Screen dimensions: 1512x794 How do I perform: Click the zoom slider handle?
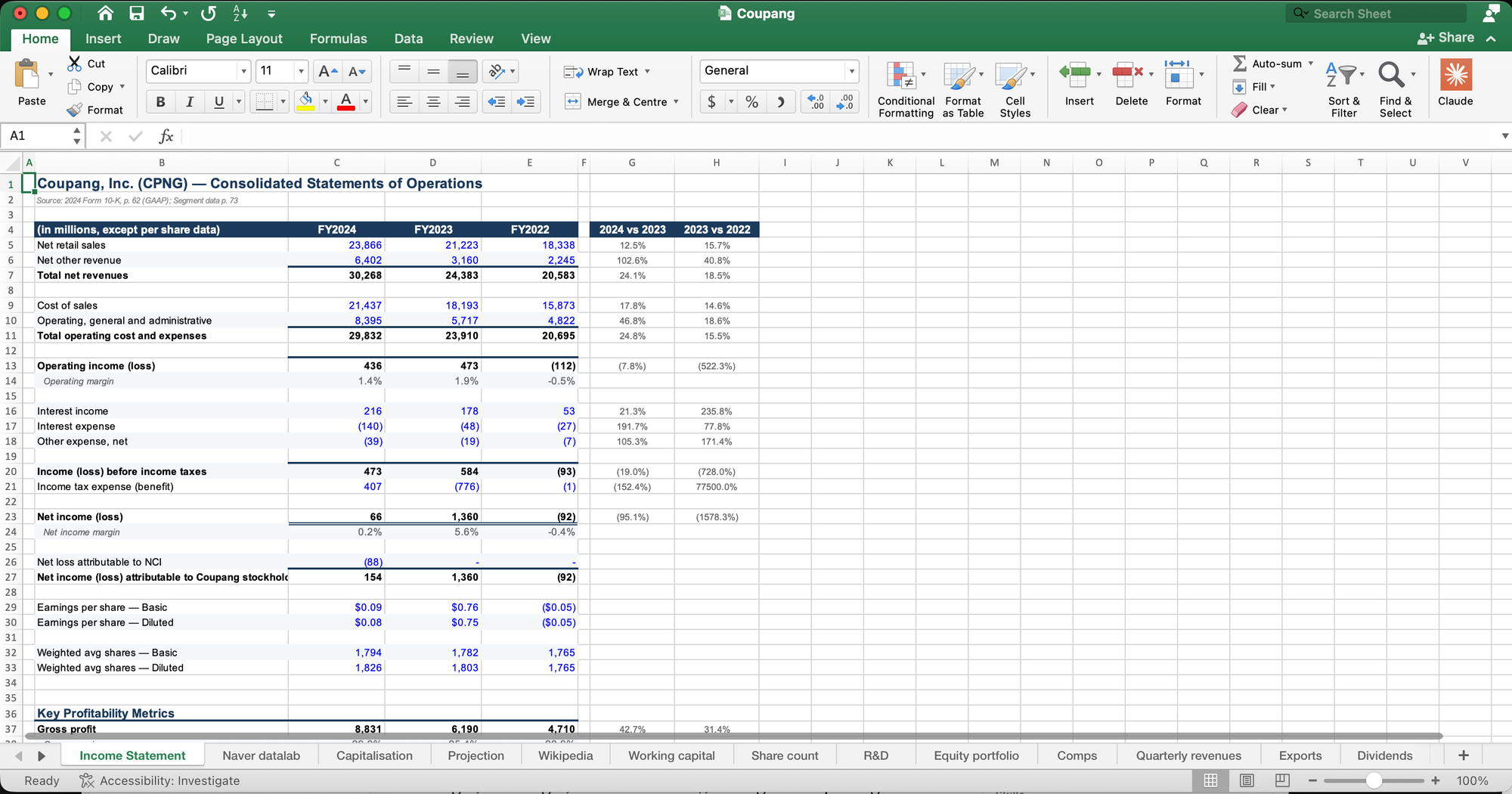pyautogui.click(x=1374, y=780)
